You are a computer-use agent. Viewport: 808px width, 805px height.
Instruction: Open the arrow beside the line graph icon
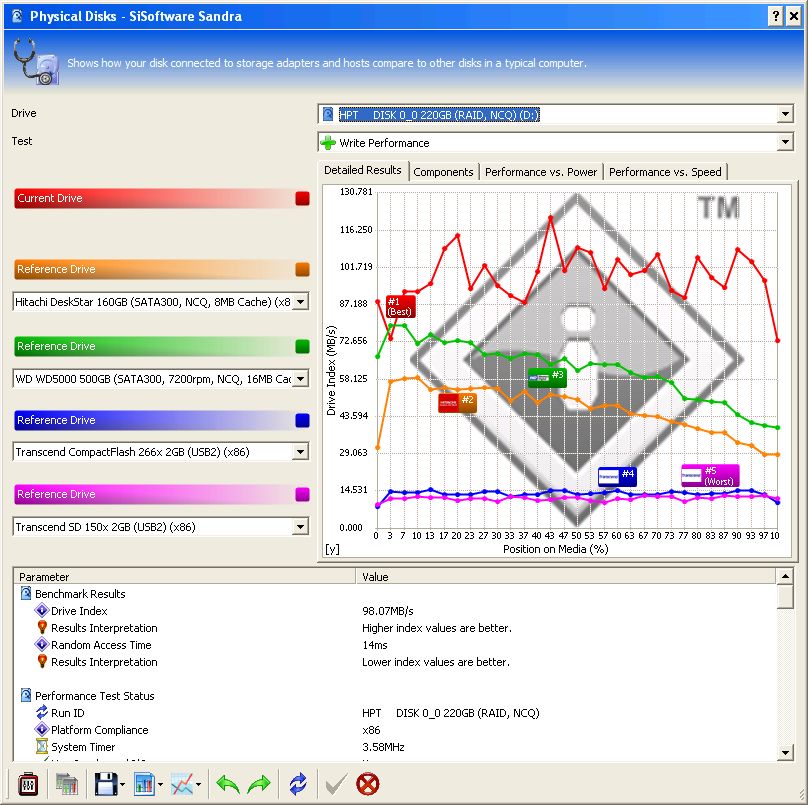pos(198,785)
